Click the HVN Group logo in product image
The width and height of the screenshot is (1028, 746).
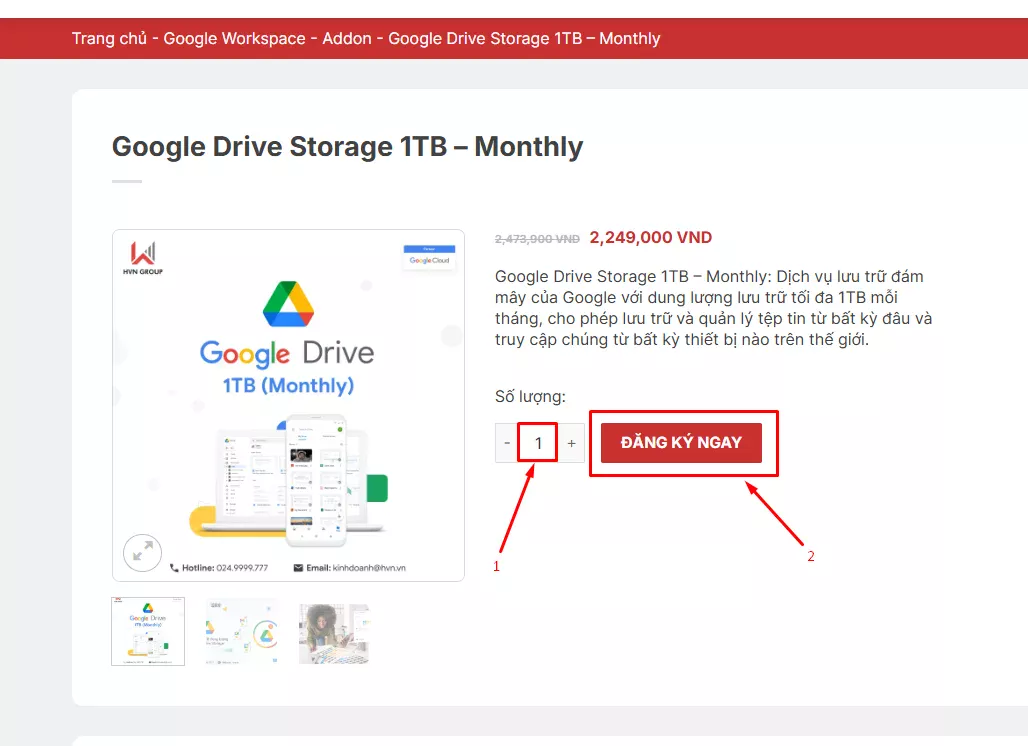pyautogui.click(x=144, y=257)
